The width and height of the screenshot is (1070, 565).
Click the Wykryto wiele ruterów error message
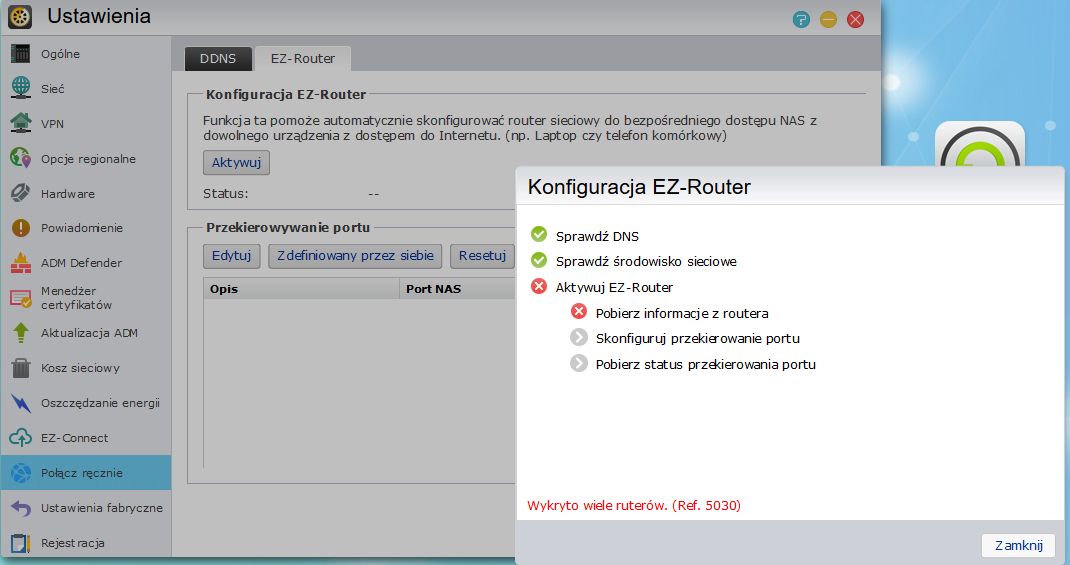[x=633, y=506]
